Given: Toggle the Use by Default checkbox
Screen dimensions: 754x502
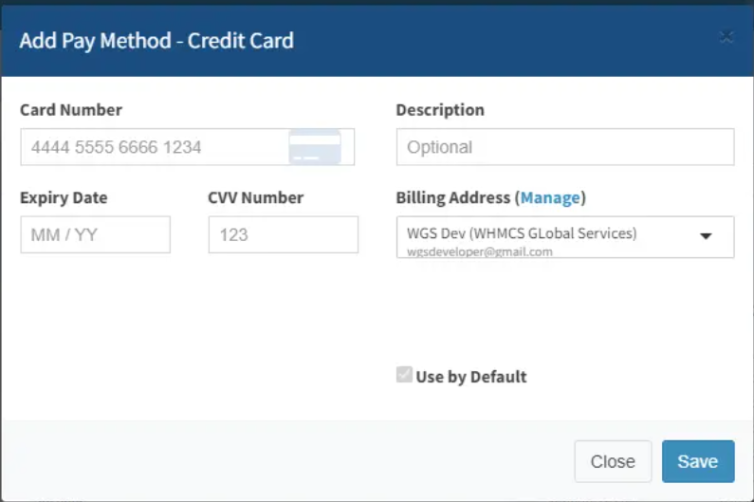Looking at the screenshot, I should coord(404,375).
